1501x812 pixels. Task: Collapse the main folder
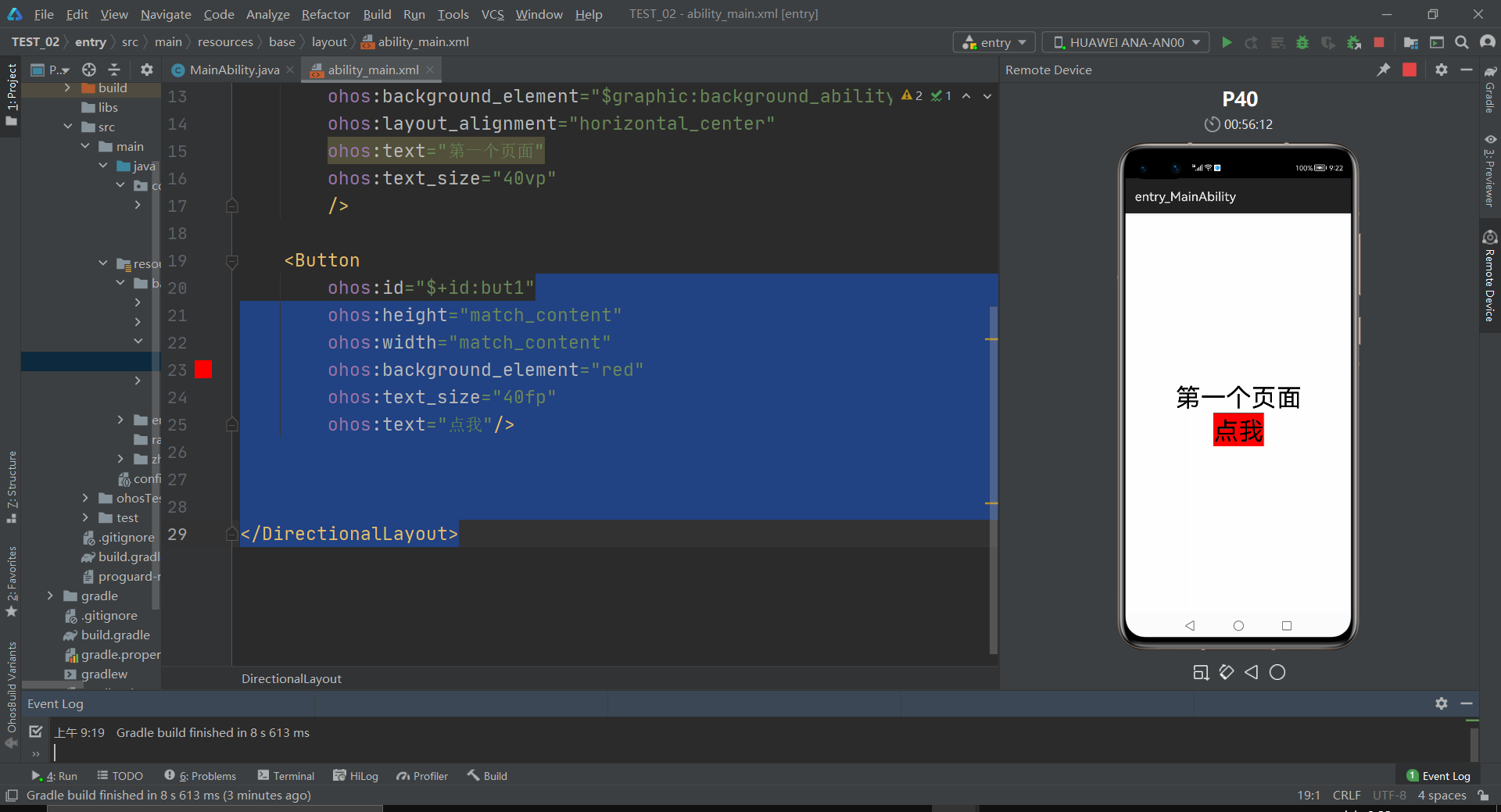click(84, 146)
